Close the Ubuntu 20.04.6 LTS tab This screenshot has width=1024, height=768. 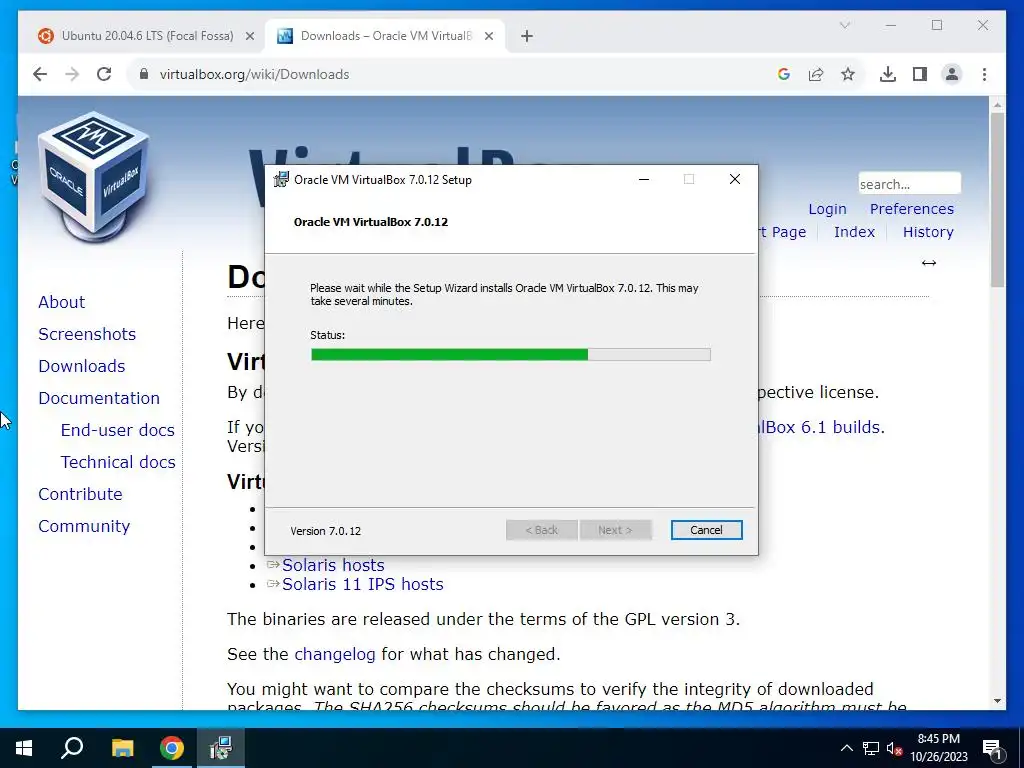249,36
